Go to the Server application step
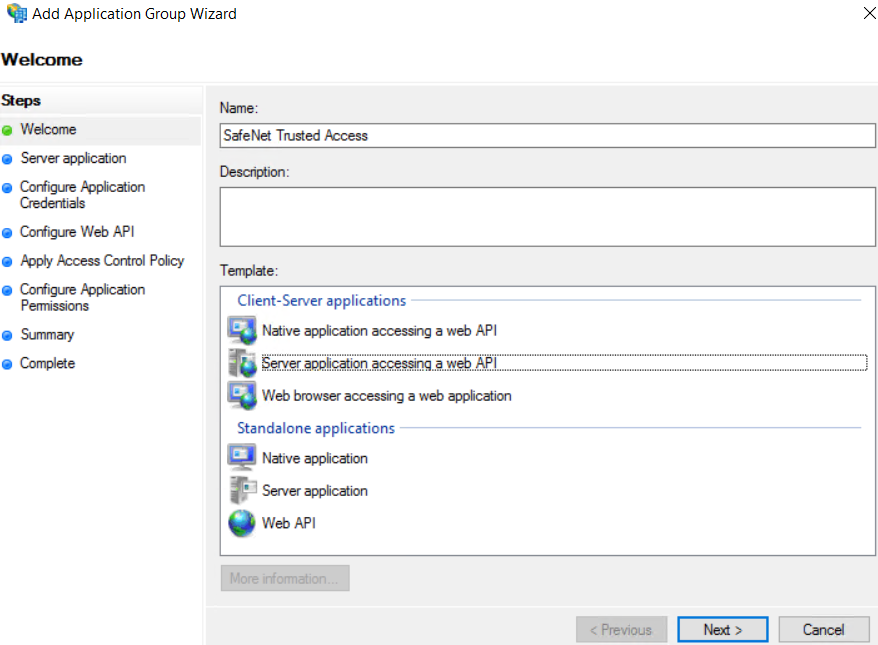This screenshot has height=645, width=878. pos(73,158)
